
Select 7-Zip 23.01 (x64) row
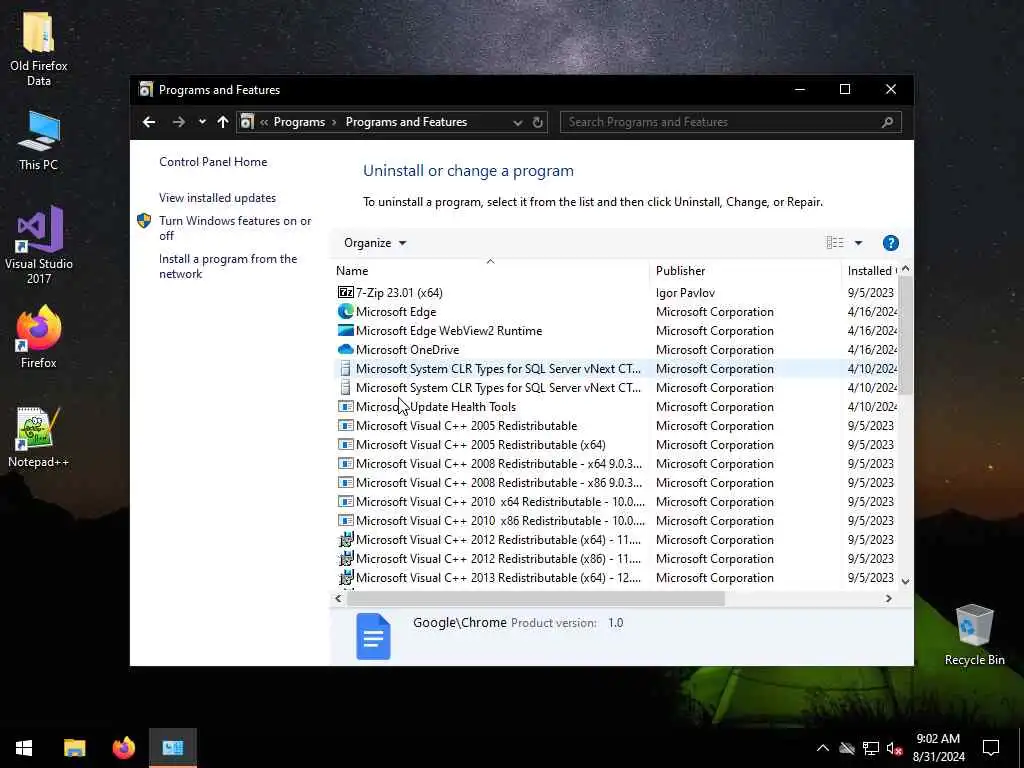617,293
